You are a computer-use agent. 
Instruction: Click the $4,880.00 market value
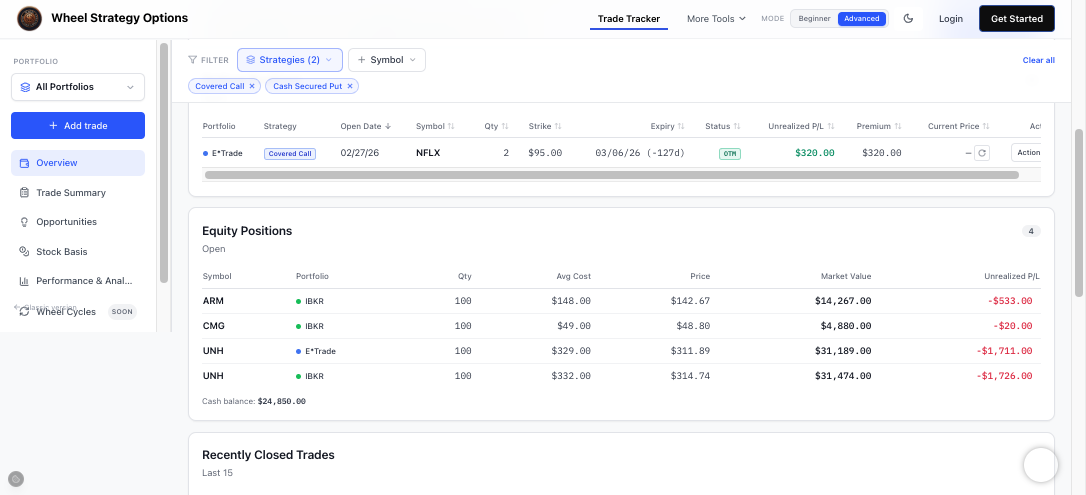[845, 326]
